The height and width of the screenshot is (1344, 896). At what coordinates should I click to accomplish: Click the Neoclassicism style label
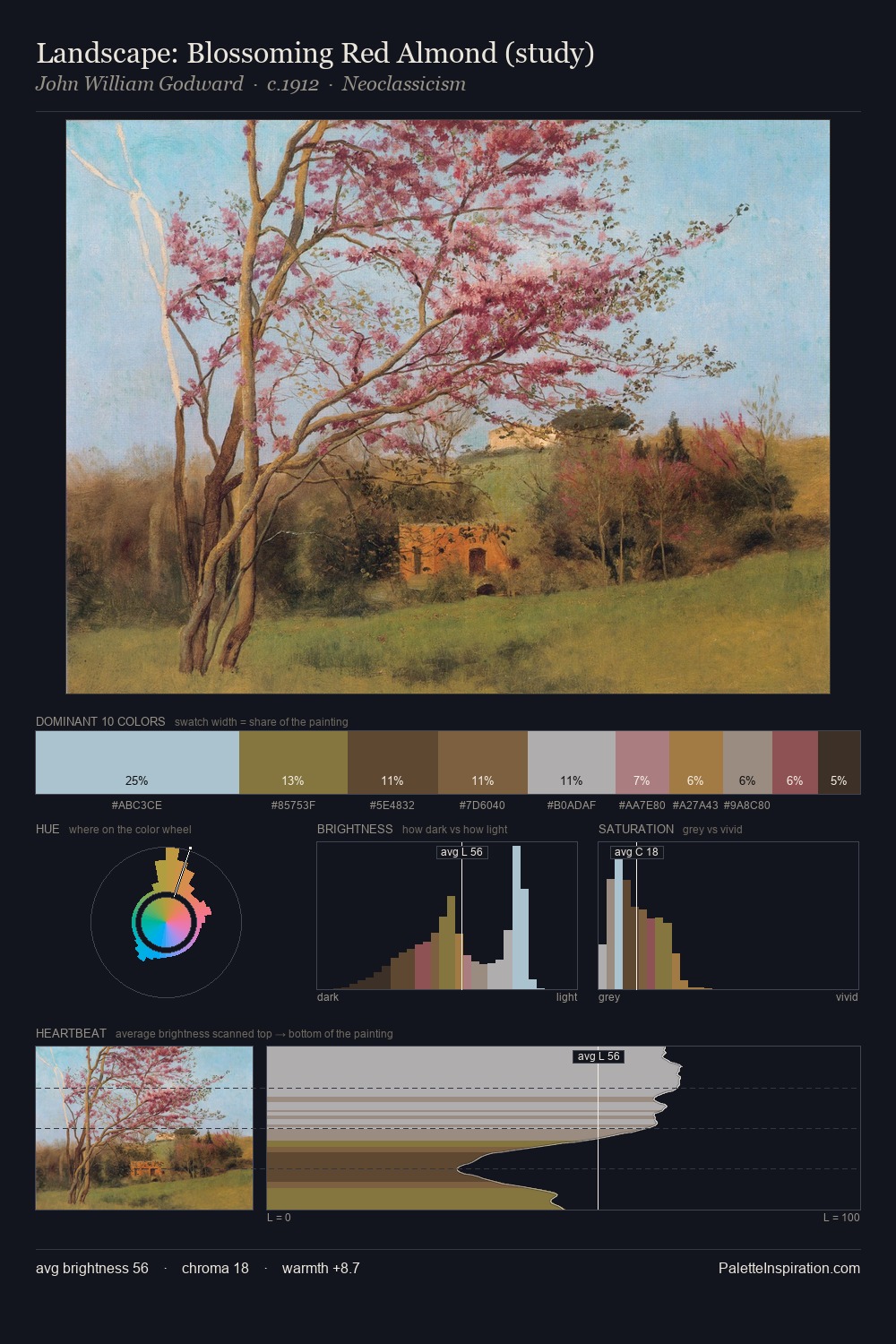coord(404,84)
